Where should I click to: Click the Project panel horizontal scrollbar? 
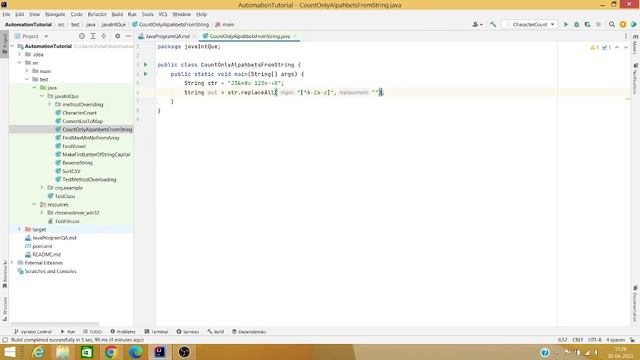pos(56,324)
